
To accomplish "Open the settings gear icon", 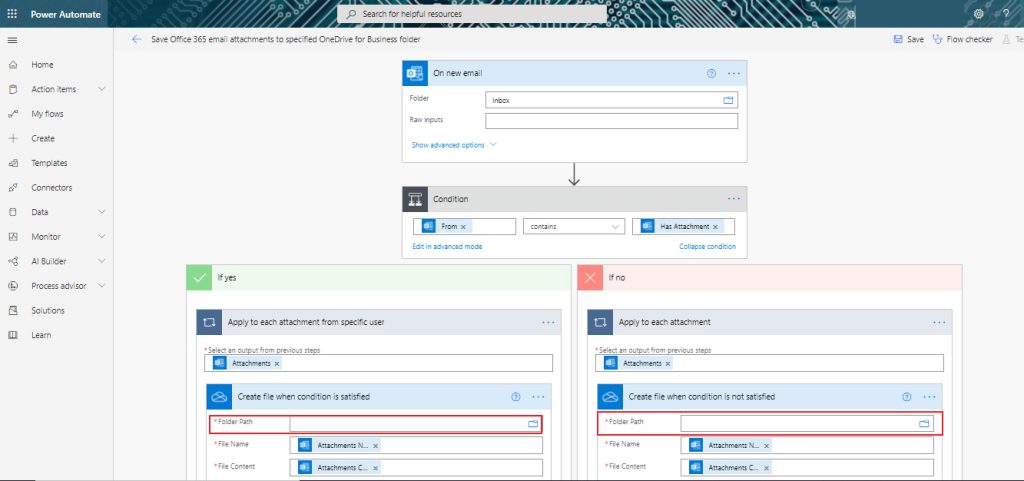I will click(x=978, y=14).
